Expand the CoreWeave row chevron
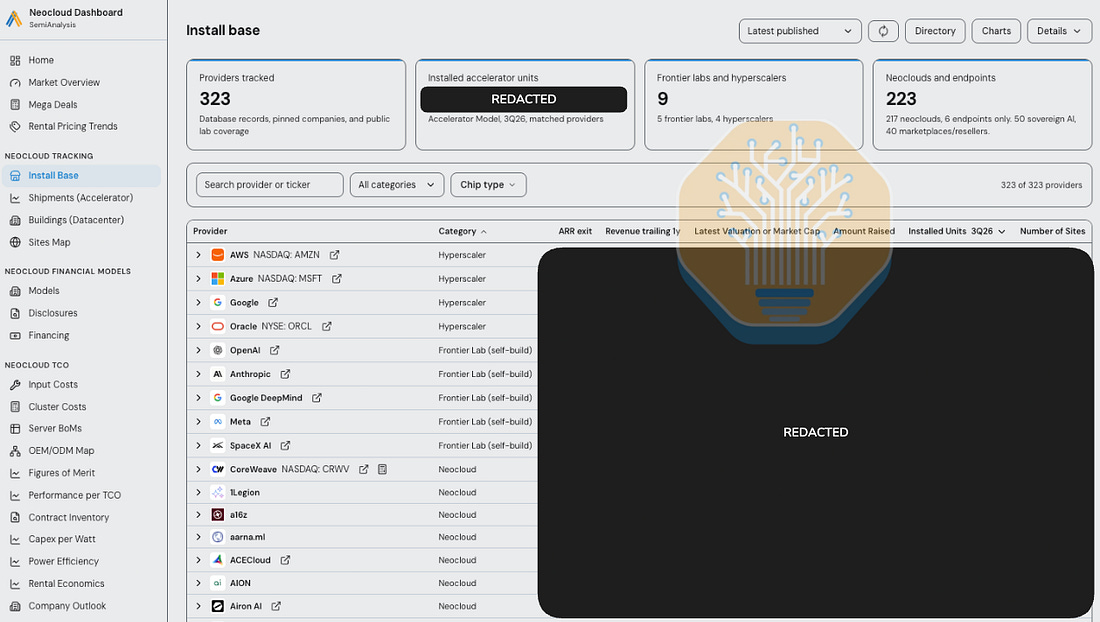Viewport: 1100px width, 622px height. 199,469
